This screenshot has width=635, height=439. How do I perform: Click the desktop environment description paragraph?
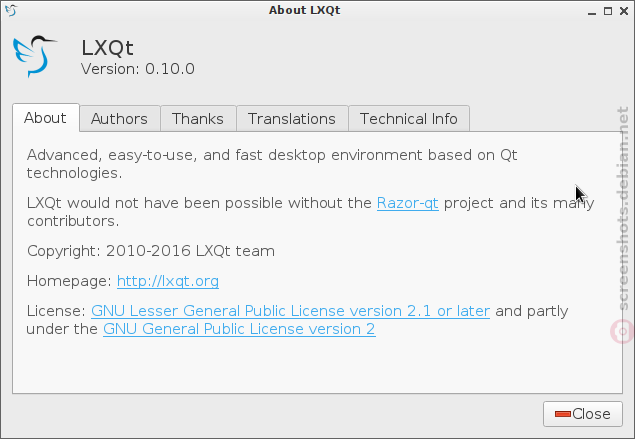272,164
